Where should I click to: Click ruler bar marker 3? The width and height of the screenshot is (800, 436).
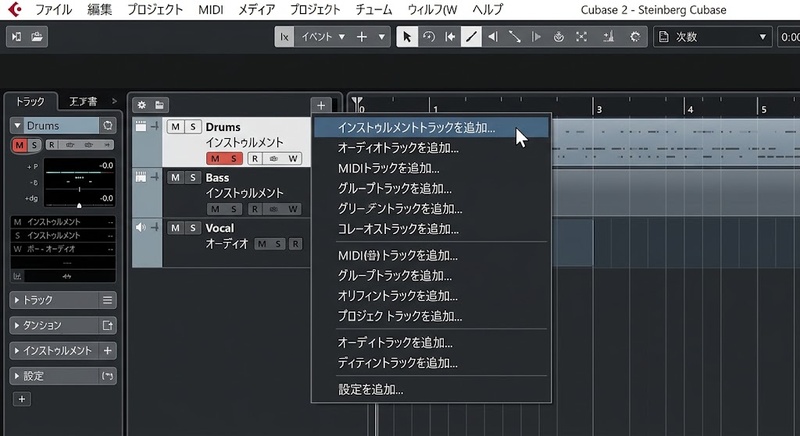click(599, 109)
